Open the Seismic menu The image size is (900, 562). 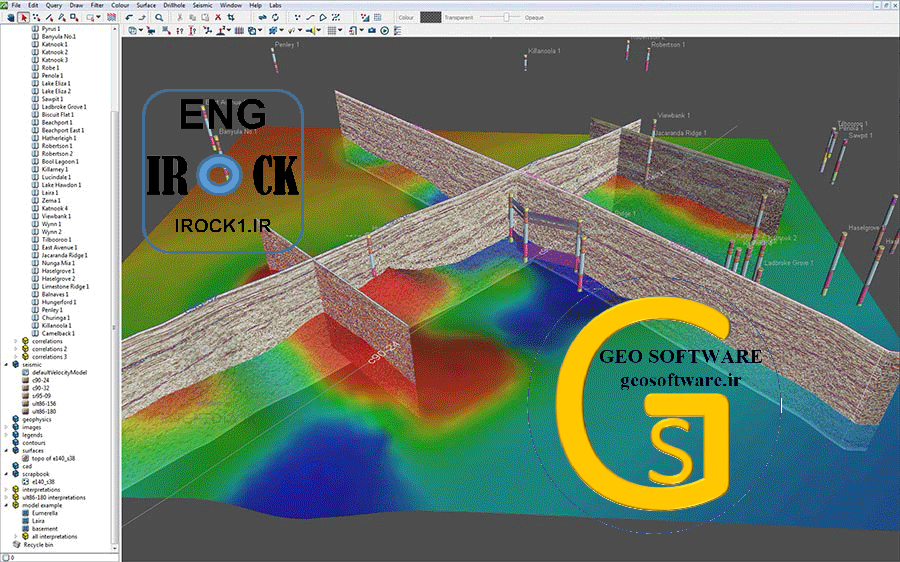pos(202,5)
